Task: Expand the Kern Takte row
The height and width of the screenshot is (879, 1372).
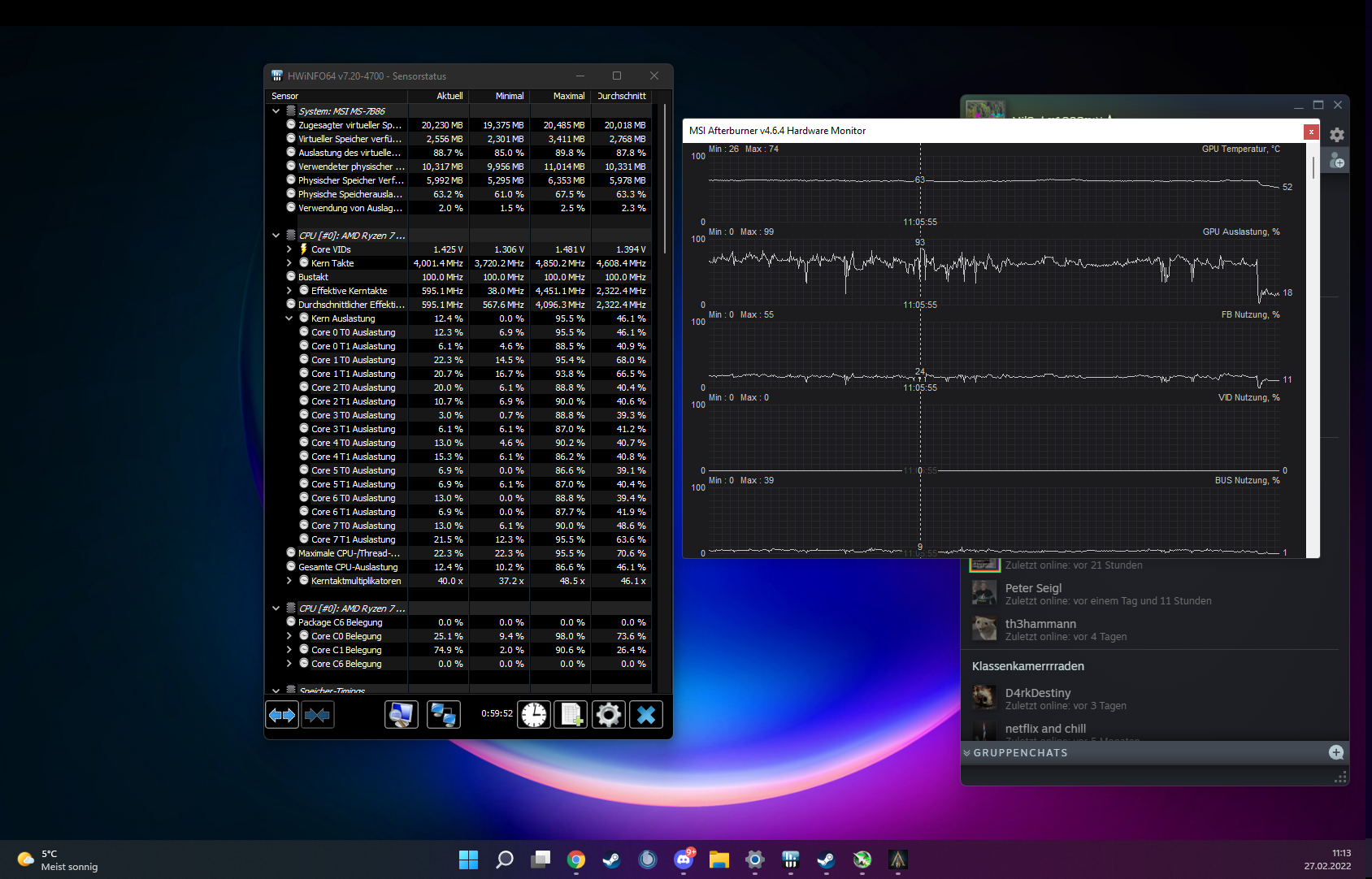Action: tap(289, 263)
